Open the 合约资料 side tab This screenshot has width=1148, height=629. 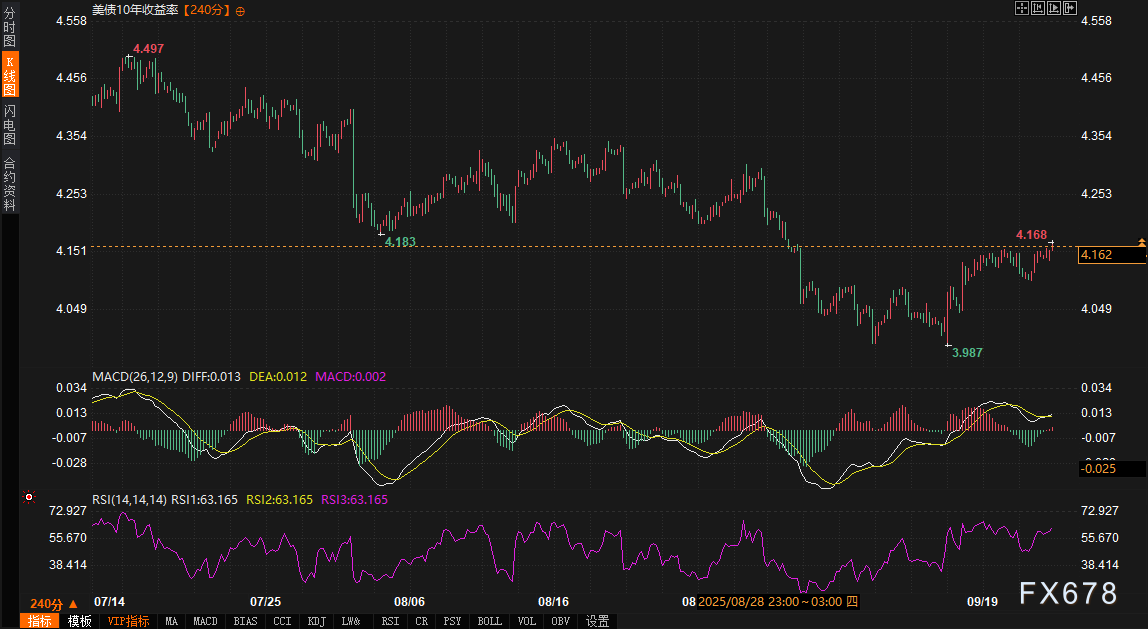pos(9,183)
